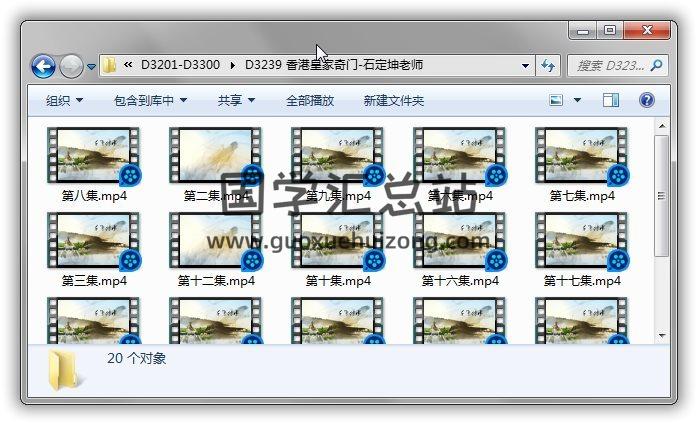This screenshot has height=425, width=698.
Task: Click the 第七集.mp4 file name
Action: [582, 196]
